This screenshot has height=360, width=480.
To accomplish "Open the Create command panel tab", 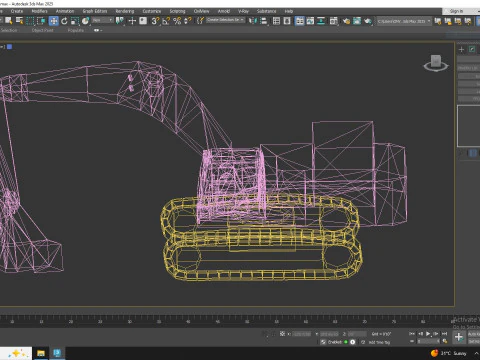I will pyautogui.click(x=462, y=49).
